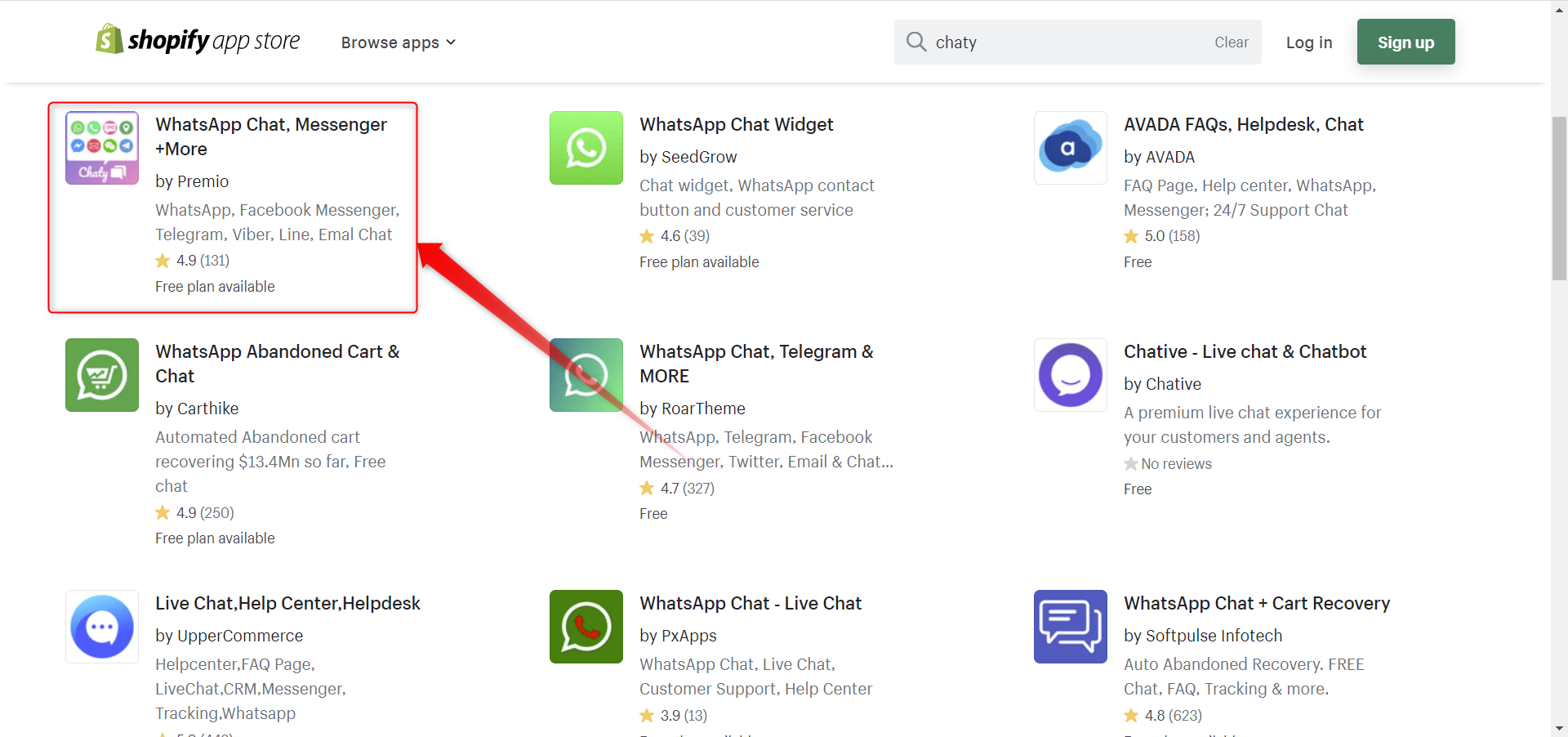
Task: Click the Shopify app store logo
Action: point(198,40)
